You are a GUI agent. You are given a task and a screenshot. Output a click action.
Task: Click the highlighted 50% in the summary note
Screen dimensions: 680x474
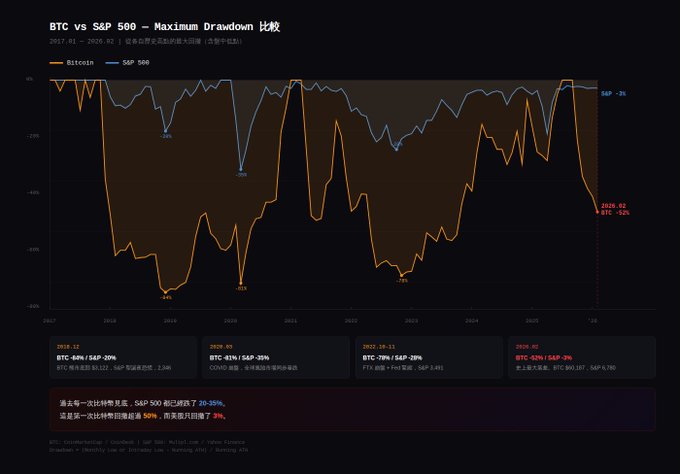tap(150, 415)
